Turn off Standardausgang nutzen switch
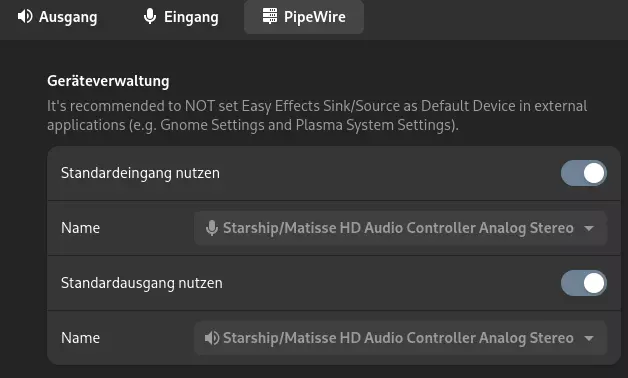 click(584, 283)
